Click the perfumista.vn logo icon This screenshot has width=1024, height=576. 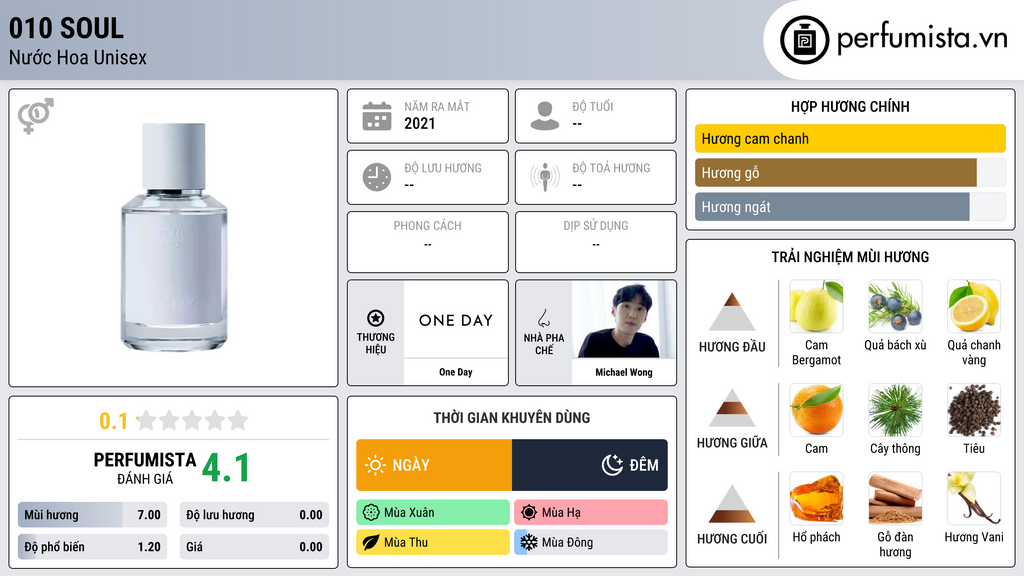click(x=804, y=40)
